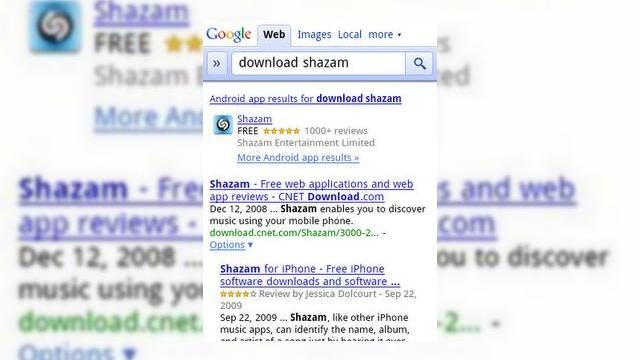Switch to the Local tab
640x360 pixels.
pyautogui.click(x=350, y=35)
